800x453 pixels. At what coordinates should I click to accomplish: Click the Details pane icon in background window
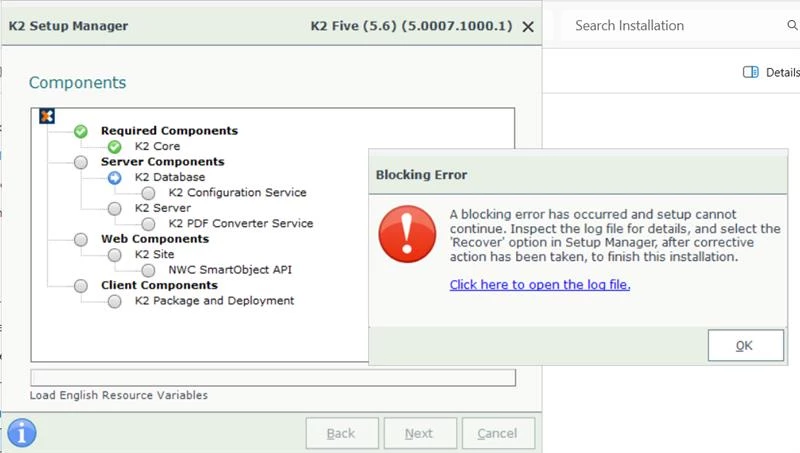coord(751,72)
